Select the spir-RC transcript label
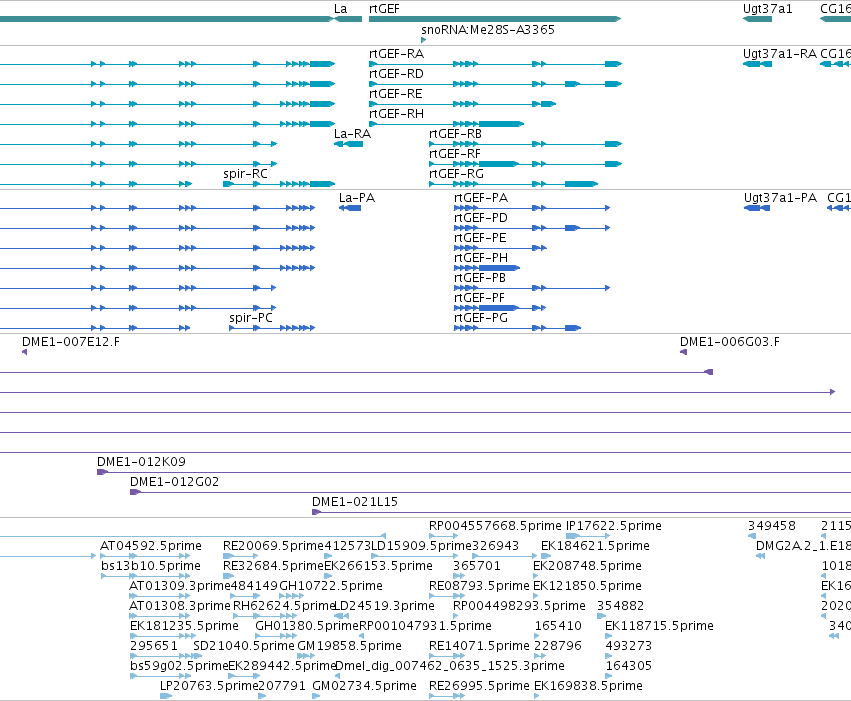The width and height of the screenshot is (851, 701). (x=245, y=174)
